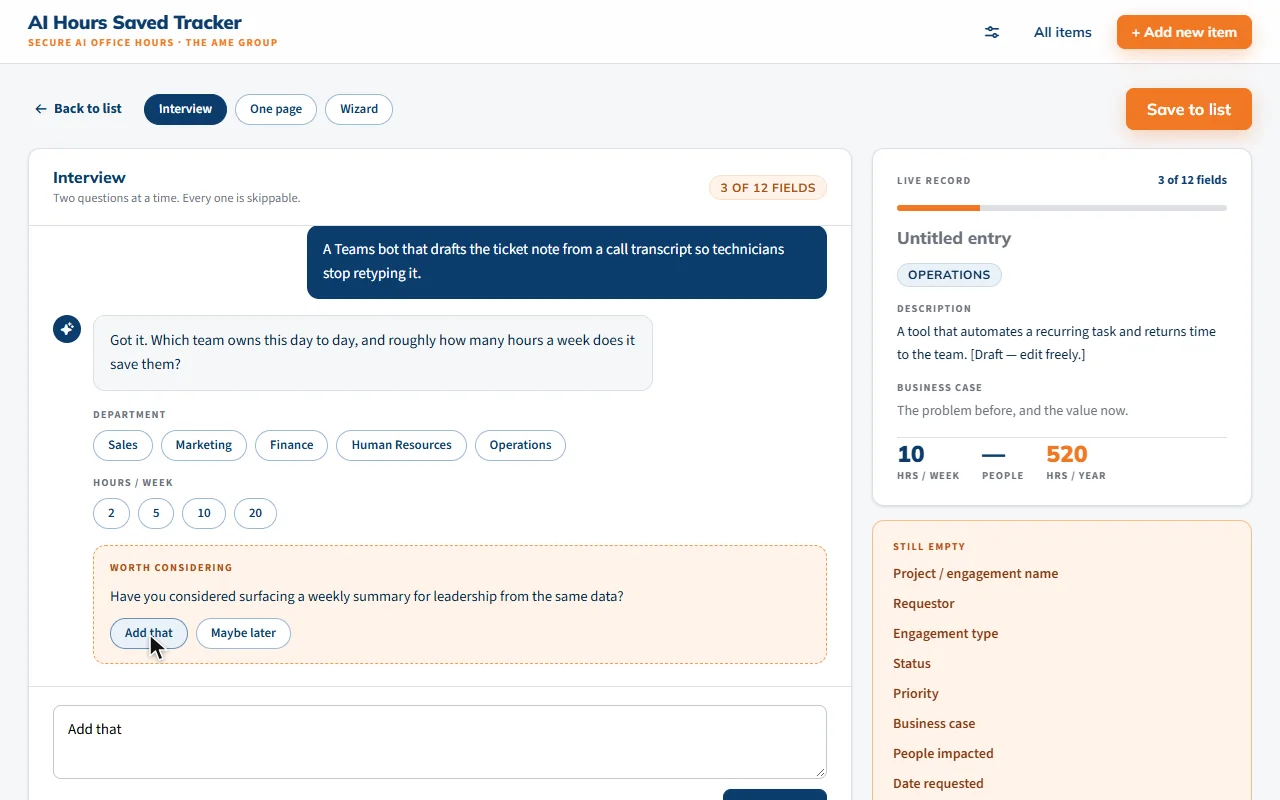
Task: Pick the Finance department chip
Action: 291,445
